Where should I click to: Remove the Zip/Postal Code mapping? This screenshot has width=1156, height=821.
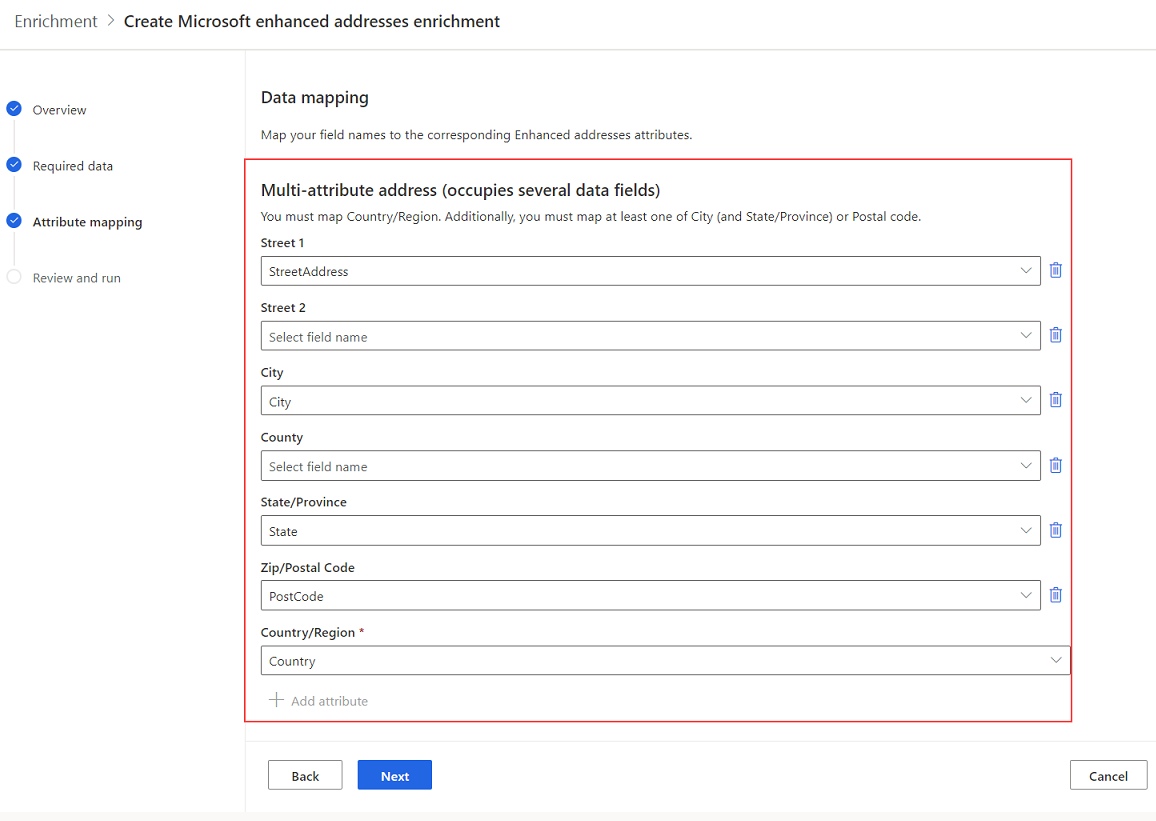coord(1055,595)
